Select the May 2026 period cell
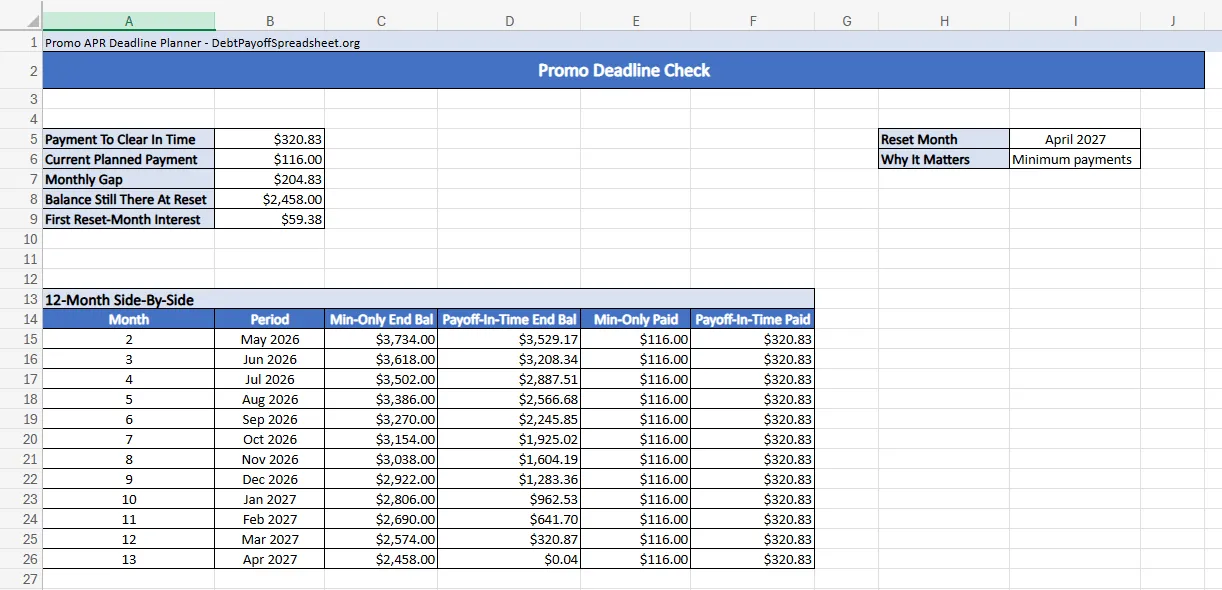Screen dimensions: 1222x590 pyautogui.click(x=269, y=339)
